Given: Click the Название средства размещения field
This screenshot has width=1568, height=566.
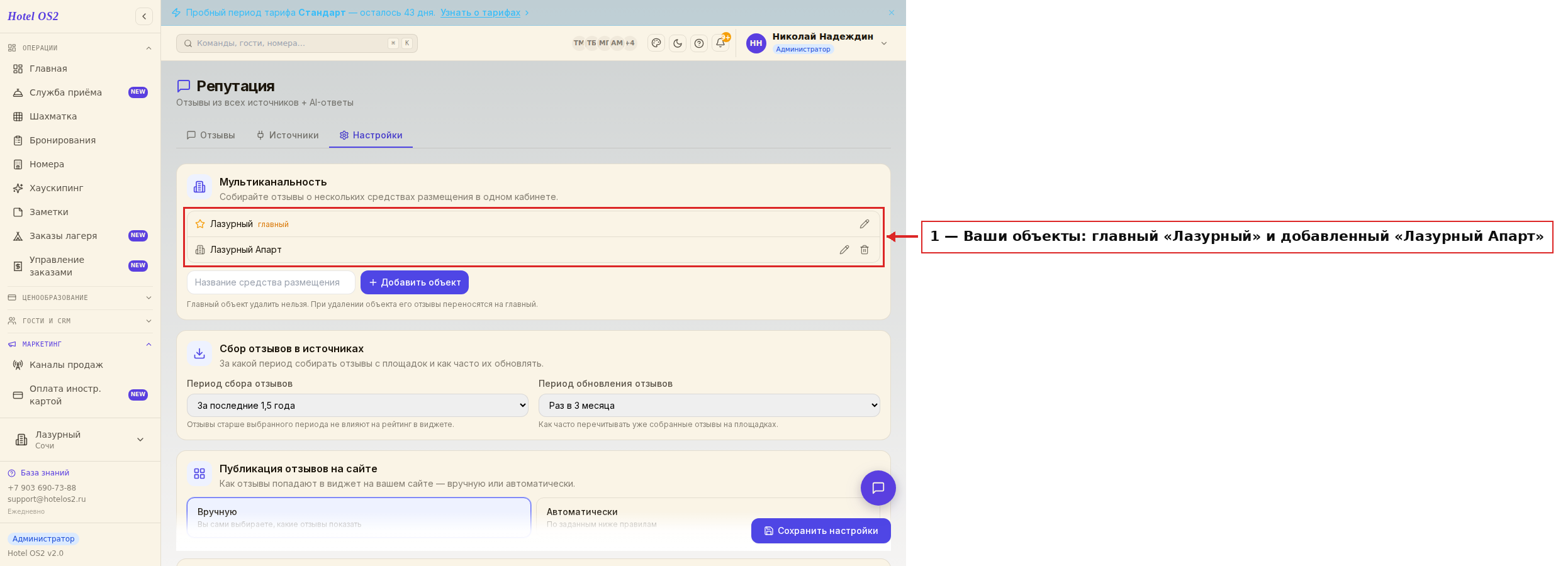Looking at the screenshot, I should coord(271,282).
